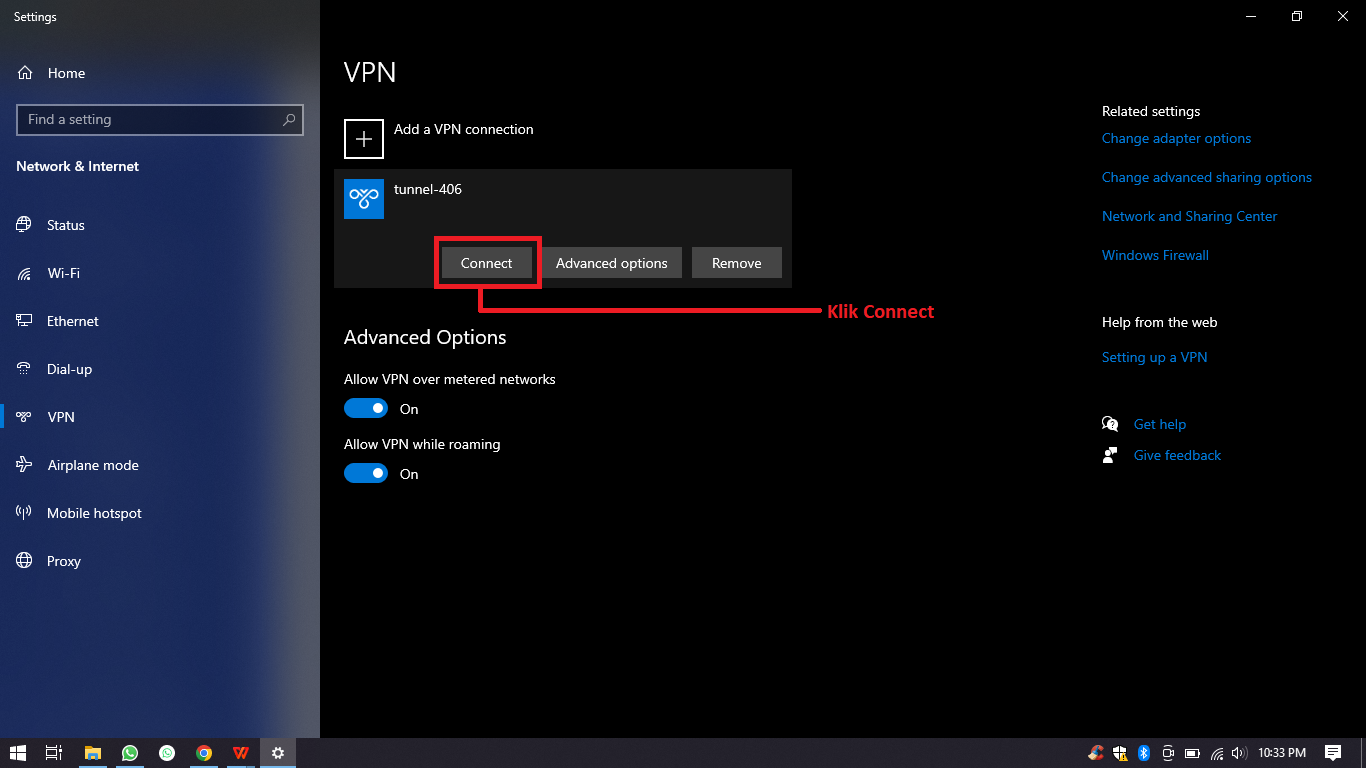Click the Give feedback link text
This screenshot has height=768, width=1366.
1177,455
